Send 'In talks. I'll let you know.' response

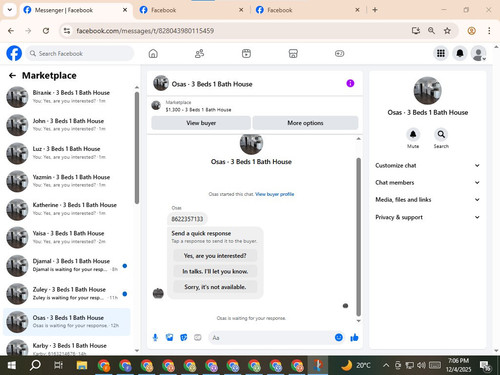click(x=215, y=271)
